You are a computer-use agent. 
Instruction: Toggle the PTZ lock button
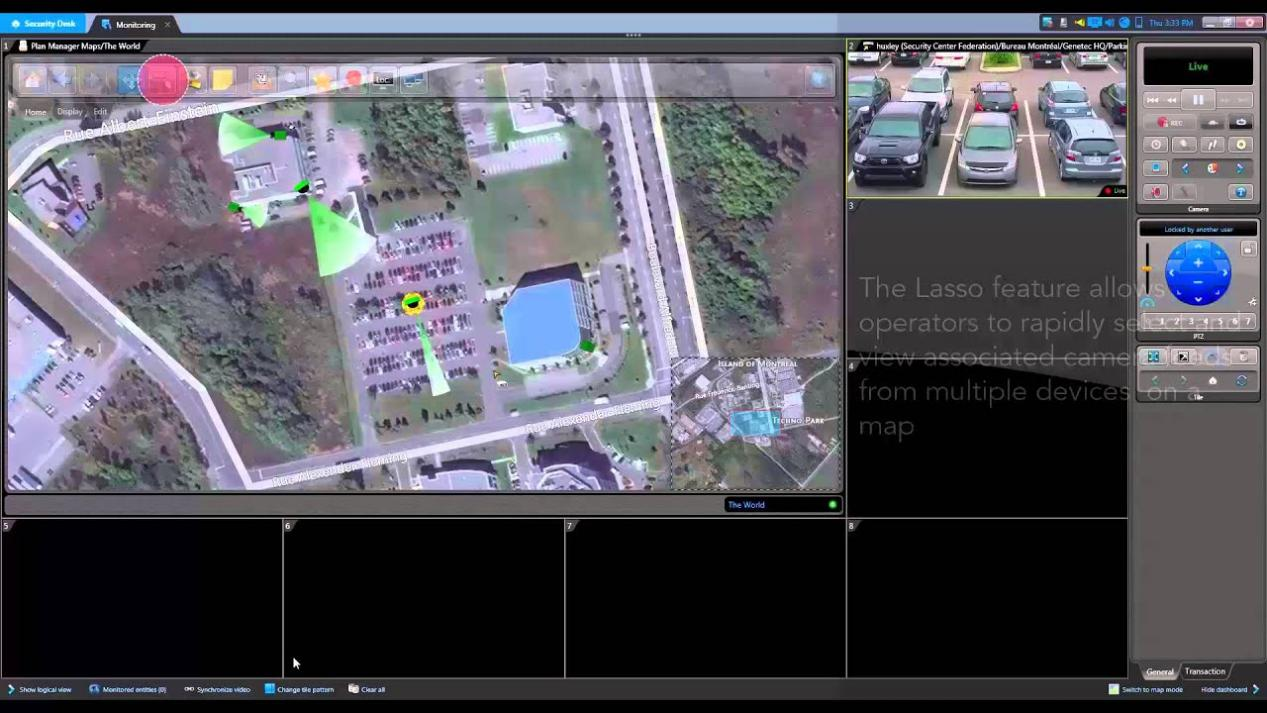coord(1248,248)
